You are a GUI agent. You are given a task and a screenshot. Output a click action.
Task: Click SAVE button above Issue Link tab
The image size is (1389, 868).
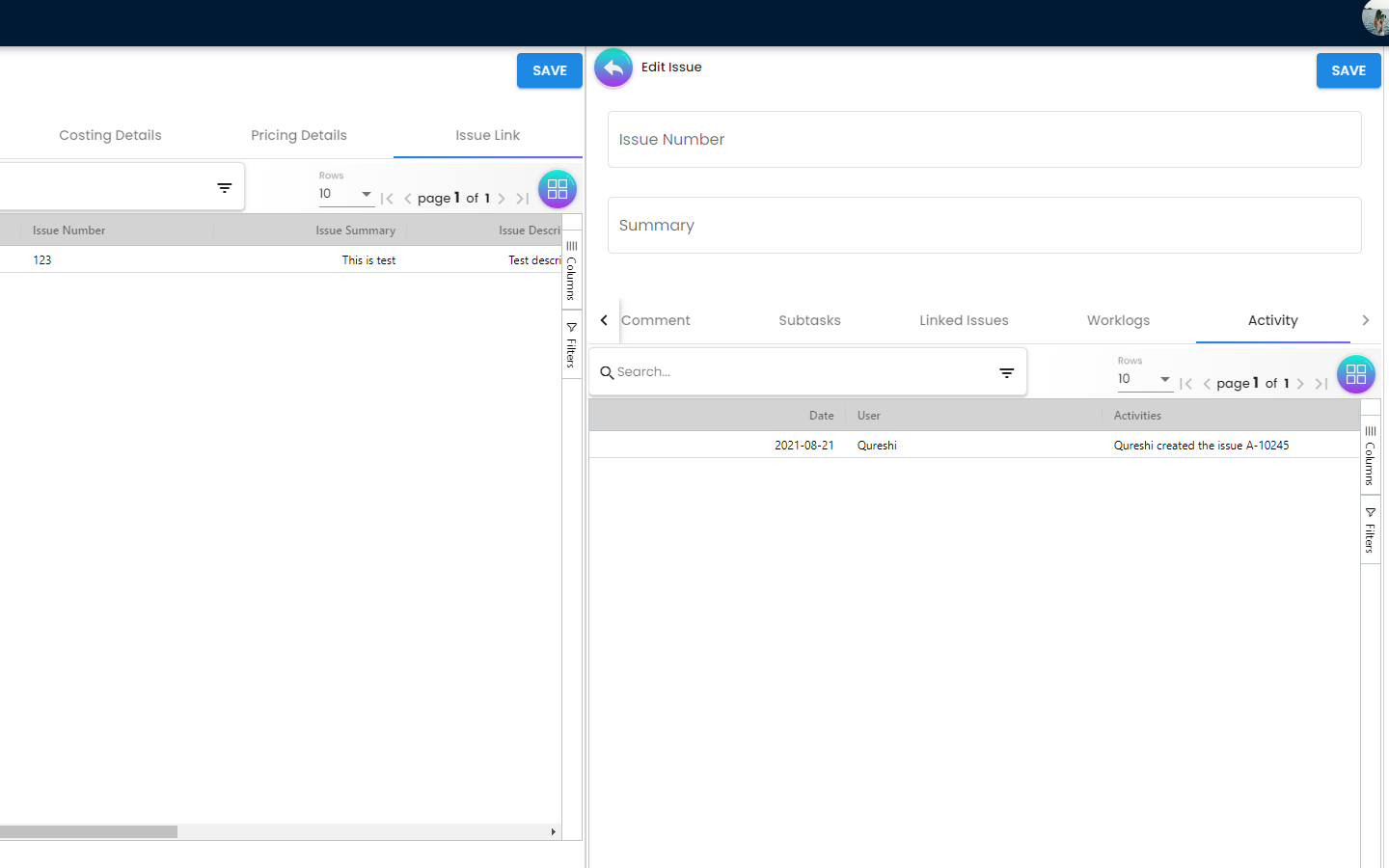click(x=549, y=70)
